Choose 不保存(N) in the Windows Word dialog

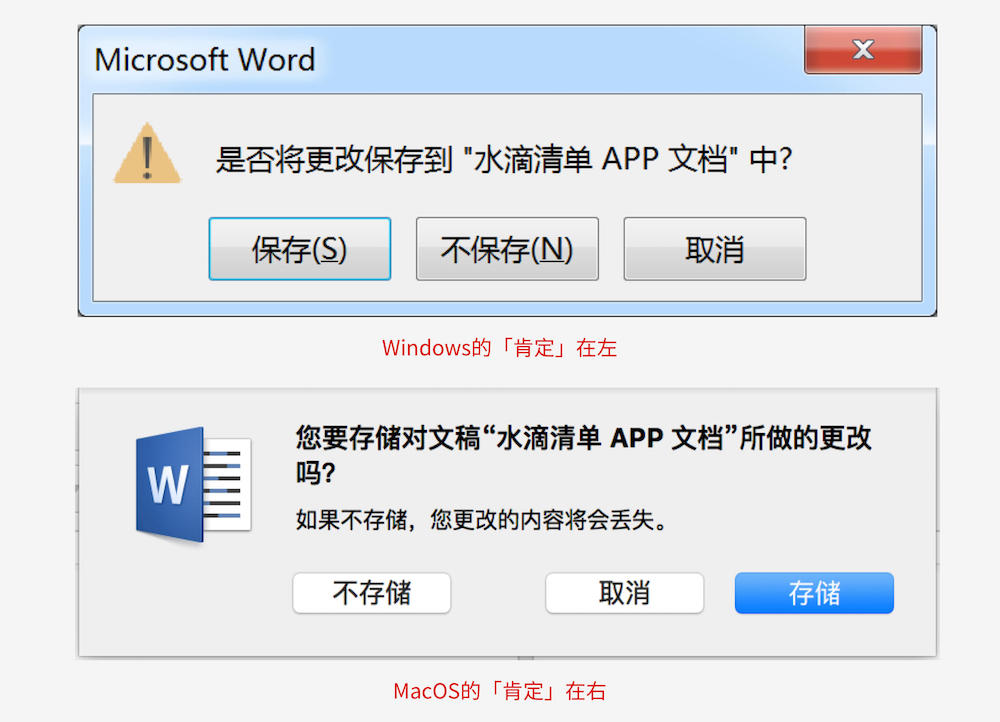point(507,249)
